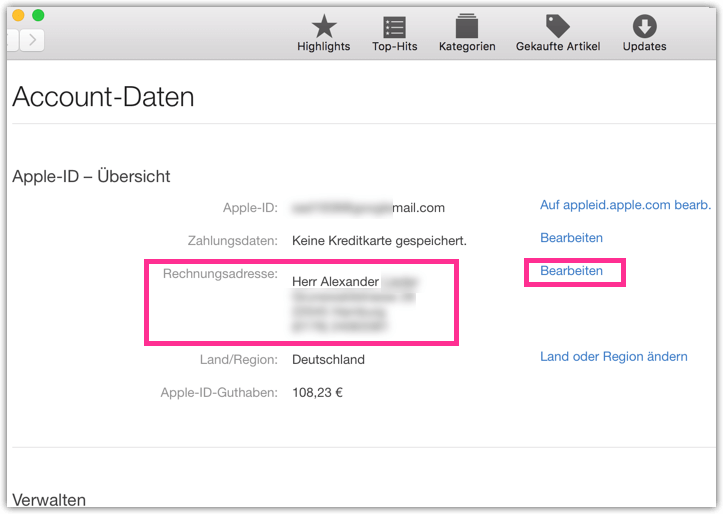Click the 'Rechnungsadresse:' field label
This screenshot has height=514, width=723.
(220, 274)
